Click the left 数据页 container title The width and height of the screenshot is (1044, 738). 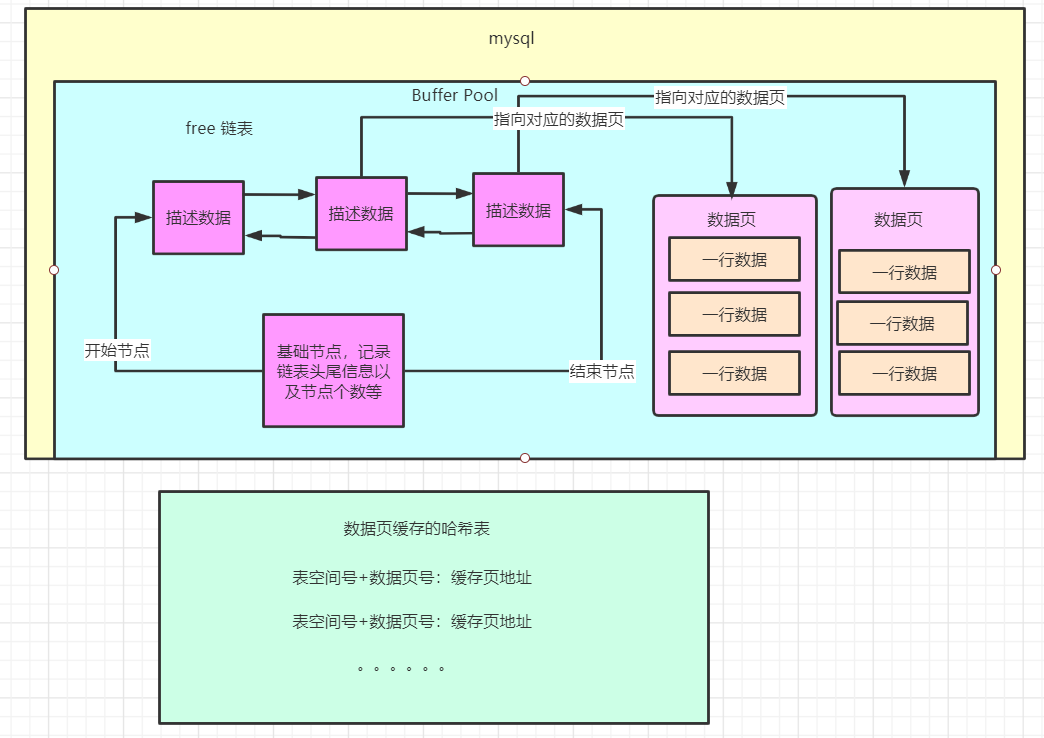732,220
